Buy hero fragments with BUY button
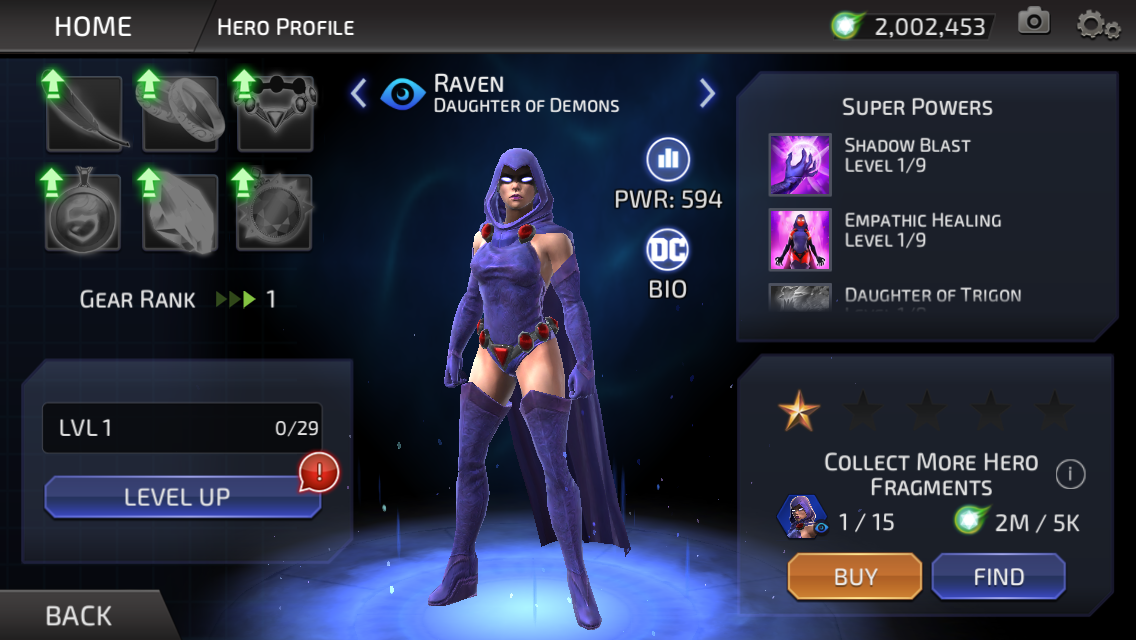The width and height of the screenshot is (1136, 640). coord(855,576)
